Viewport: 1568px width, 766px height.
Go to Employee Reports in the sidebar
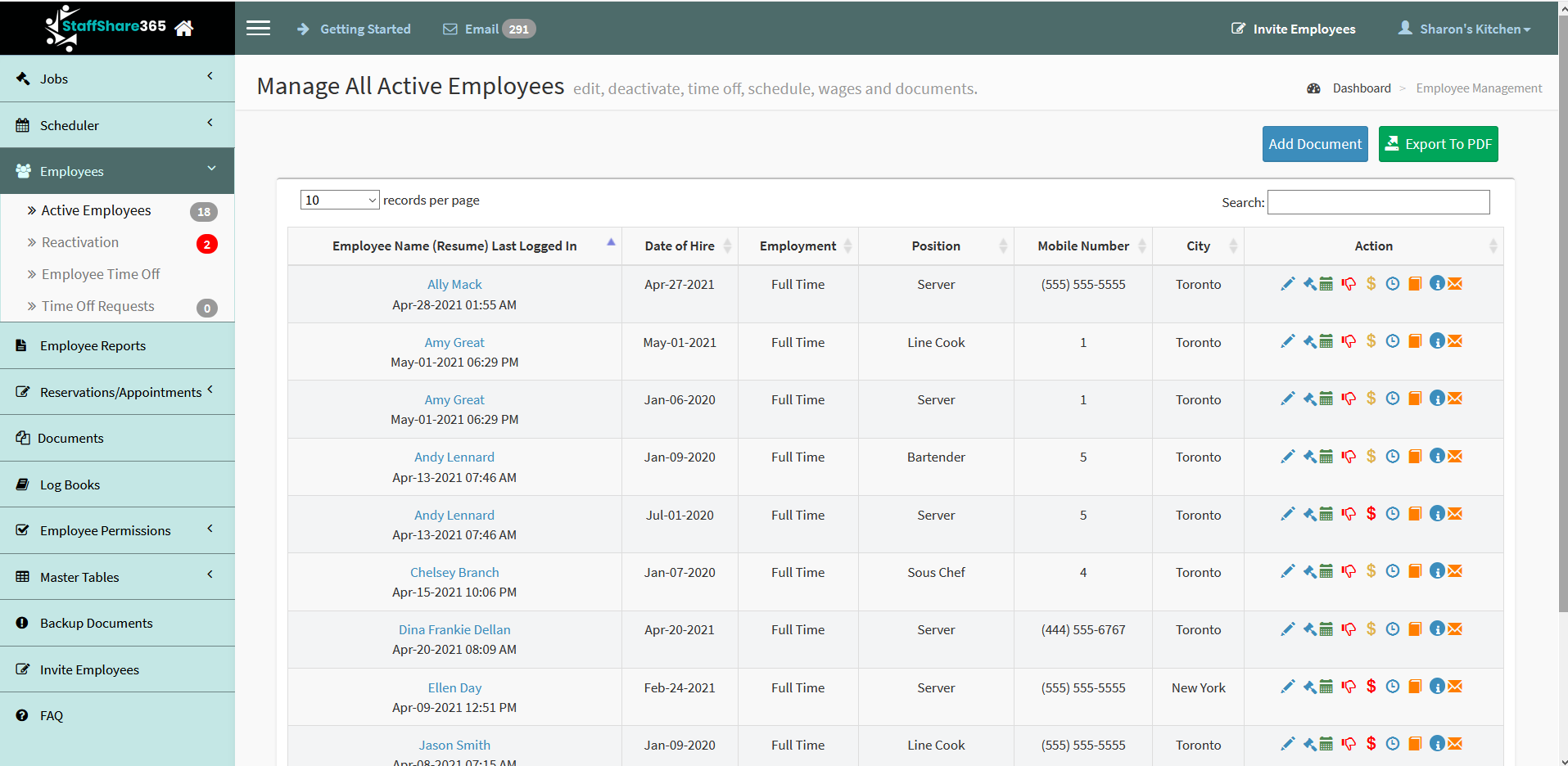(x=93, y=345)
